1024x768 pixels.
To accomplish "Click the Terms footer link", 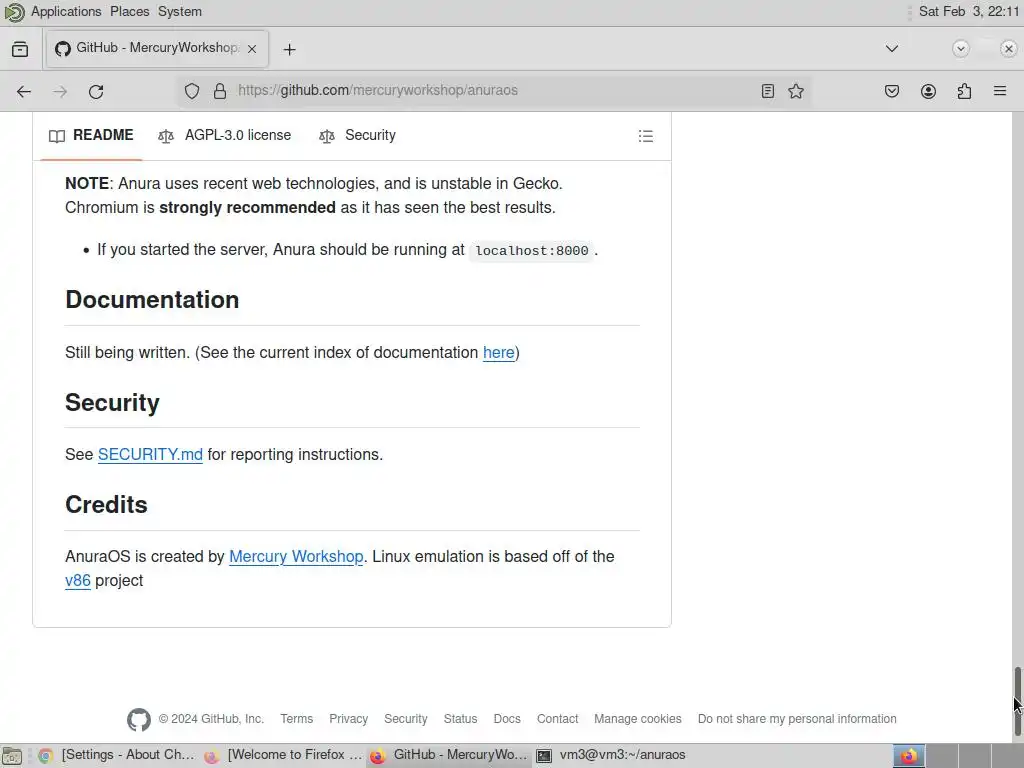I will click(296, 719).
